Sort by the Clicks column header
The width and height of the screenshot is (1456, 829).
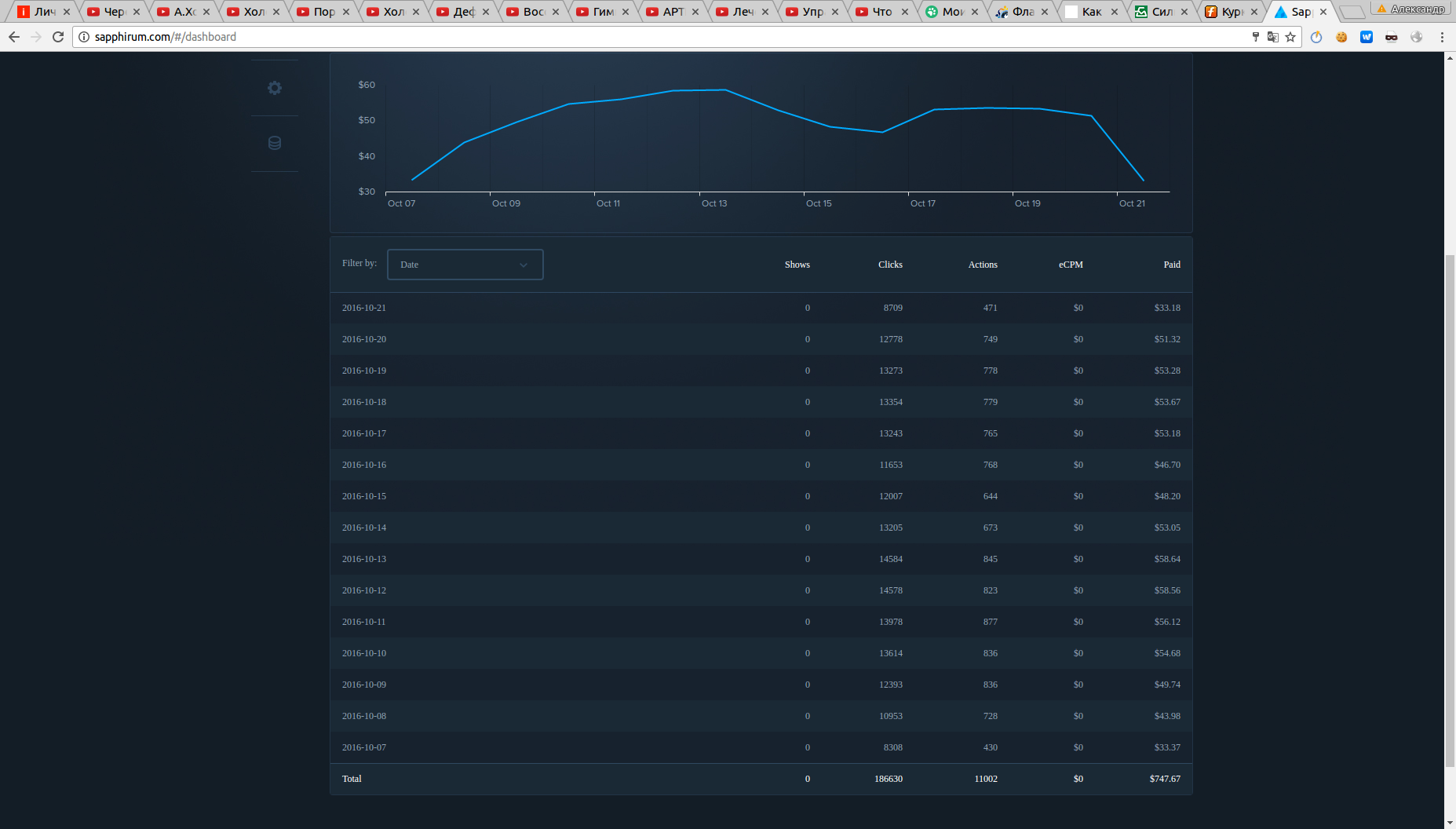coord(890,265)
